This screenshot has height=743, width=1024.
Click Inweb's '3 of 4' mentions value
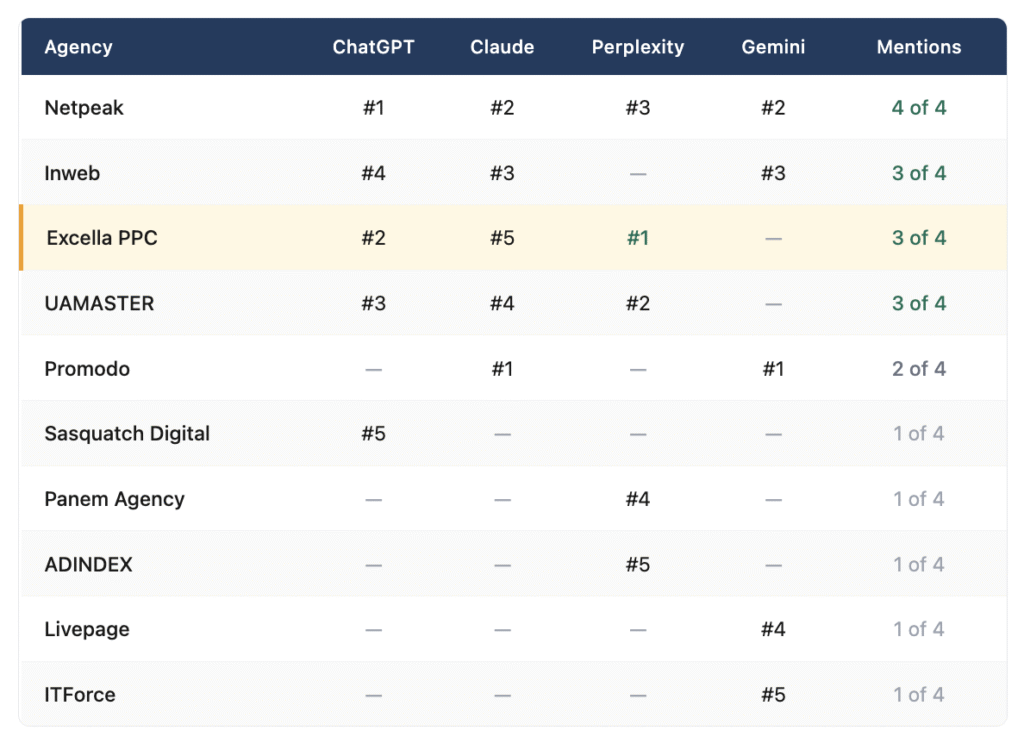[919, 173]
